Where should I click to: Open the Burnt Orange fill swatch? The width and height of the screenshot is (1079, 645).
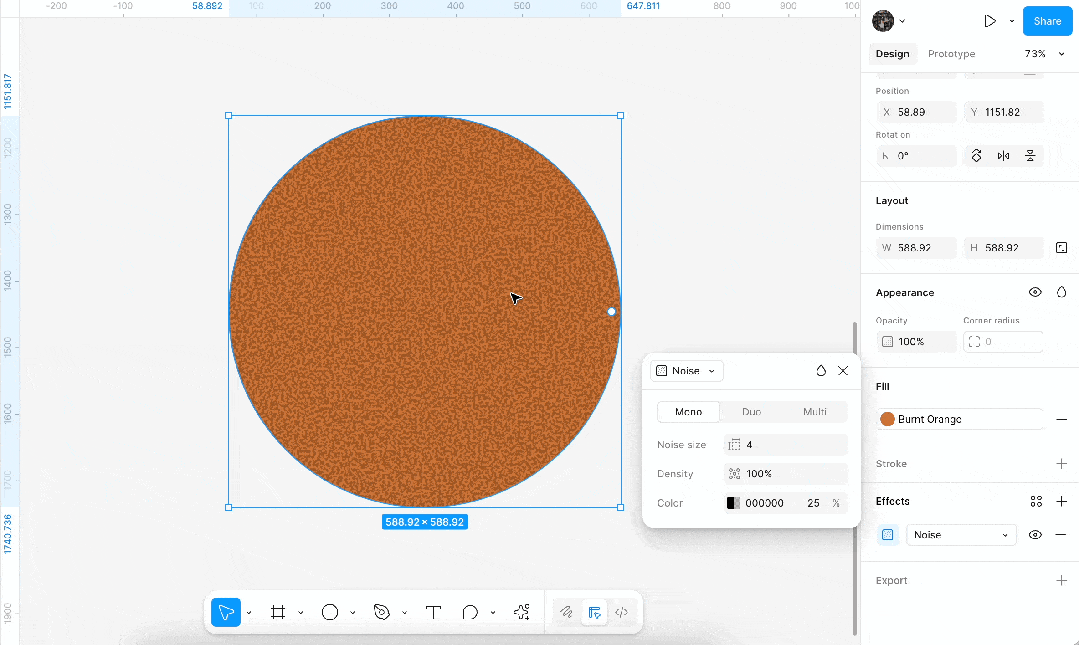click(887, 419)
